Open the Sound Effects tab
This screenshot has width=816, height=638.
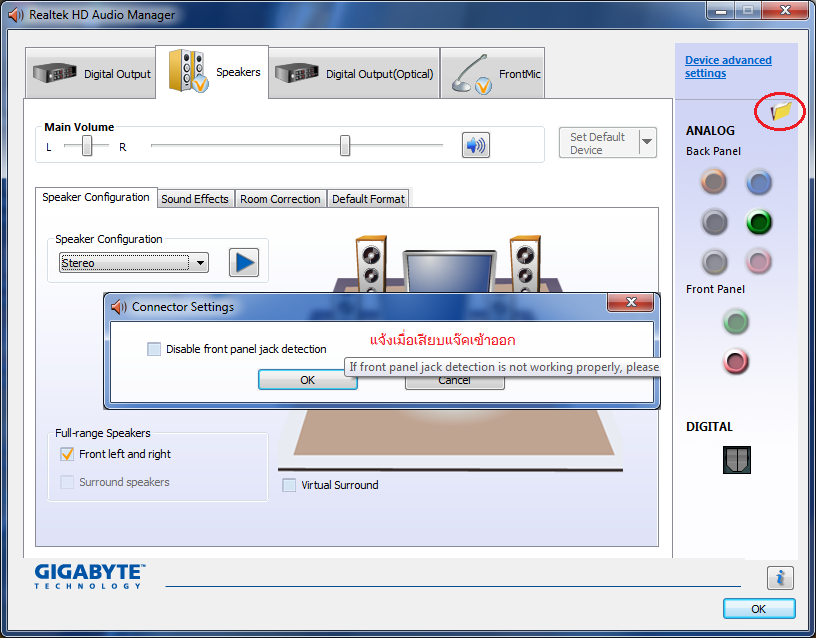pyautogui.click(x=195, y=199)
